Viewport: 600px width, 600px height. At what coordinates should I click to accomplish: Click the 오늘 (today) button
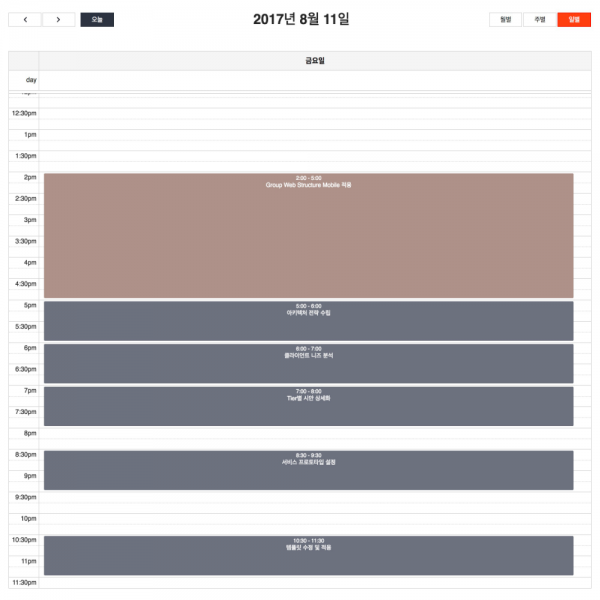[x=97, y=19]
